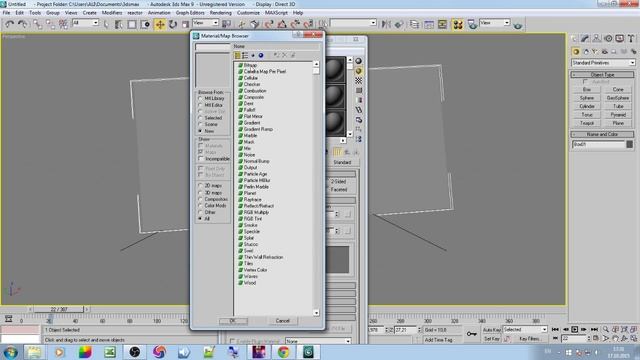Open the Modify tab in the command panel
The width and height of the screenshot is (640, 360).
click(x=585, y=38)
